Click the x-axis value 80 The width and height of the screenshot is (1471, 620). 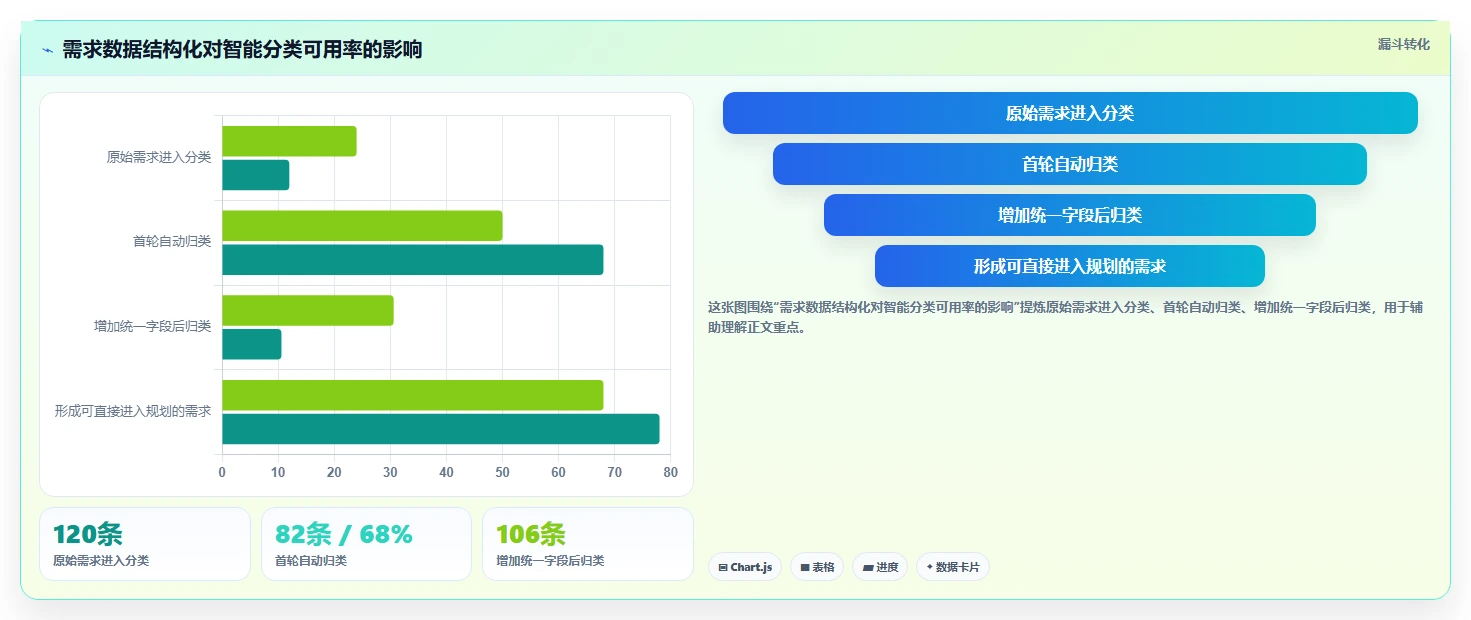[670, 472]
